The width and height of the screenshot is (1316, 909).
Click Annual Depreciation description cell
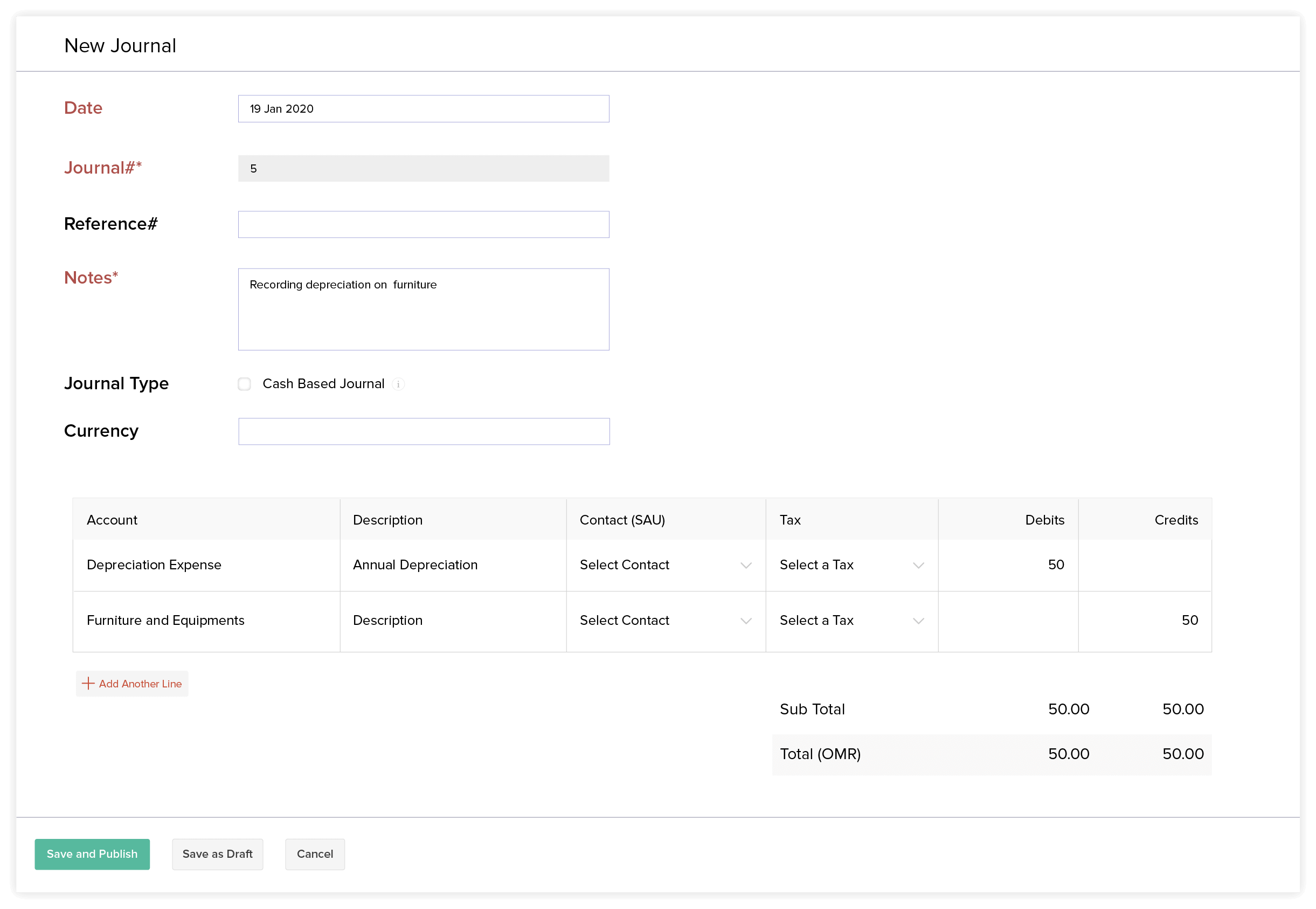[x=453, y=565]
